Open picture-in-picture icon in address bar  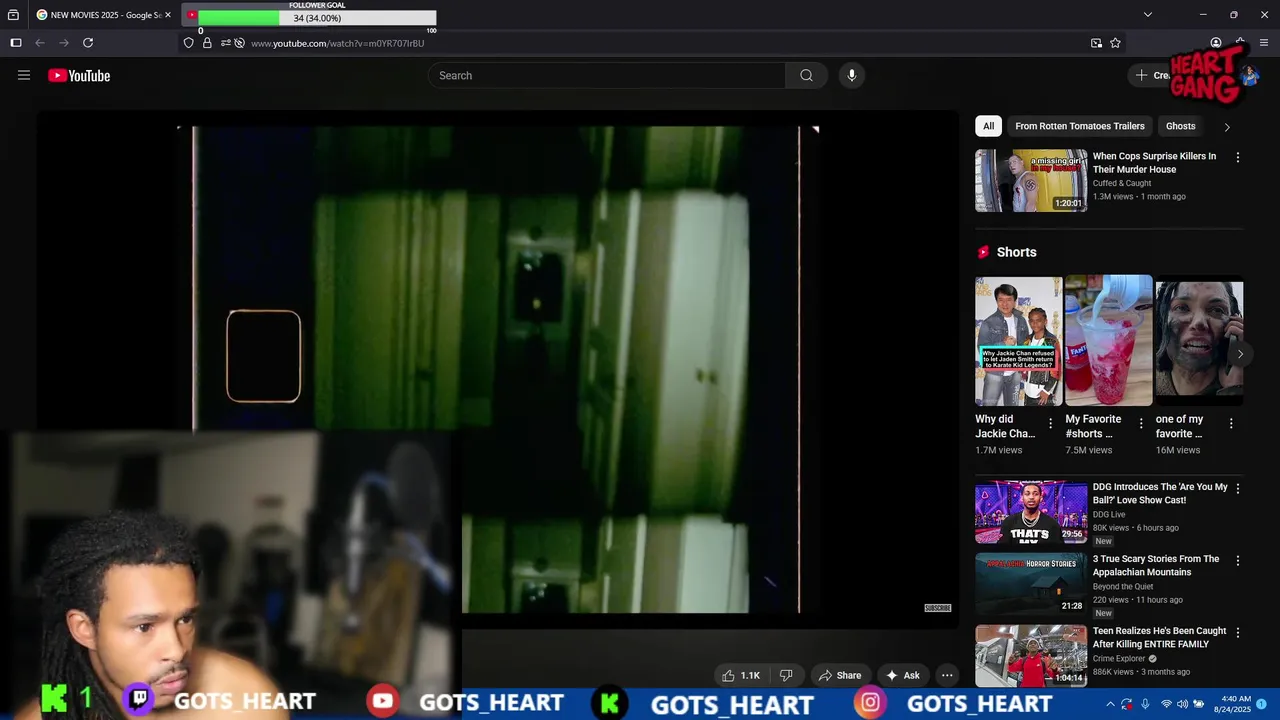click(1096, 43)
